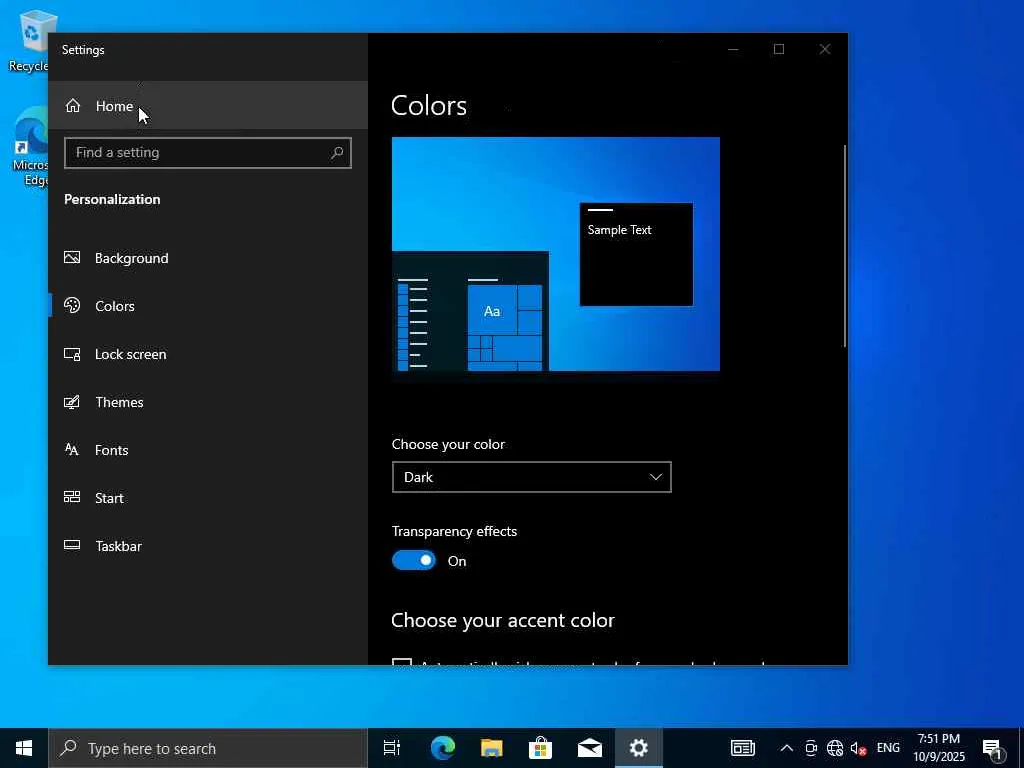1024x768 pixels.
Task: Select Microsoft Edge desktop shortcut
Action: pos(30,147)
